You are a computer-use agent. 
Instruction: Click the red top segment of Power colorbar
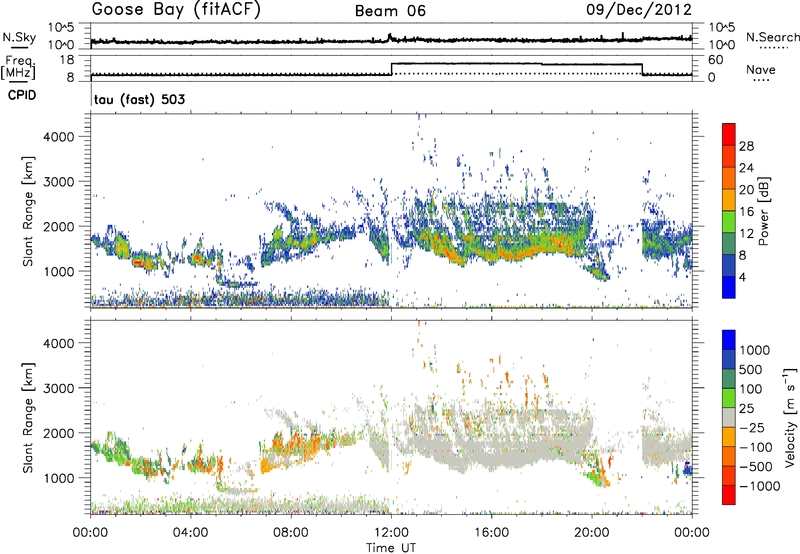[x=729, y=134]
